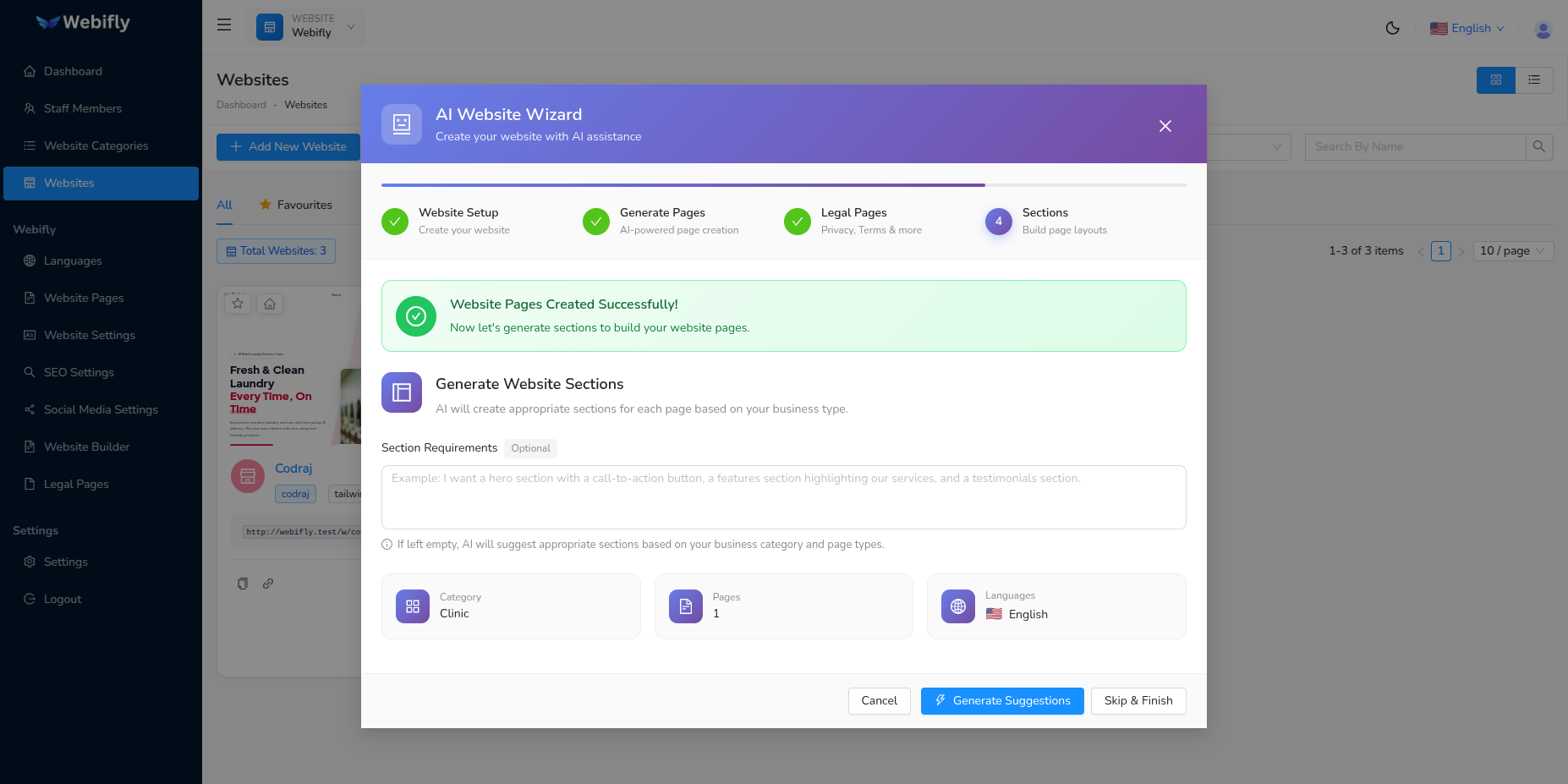
Task: Switch to list view layout
Action: point(1533,80)
